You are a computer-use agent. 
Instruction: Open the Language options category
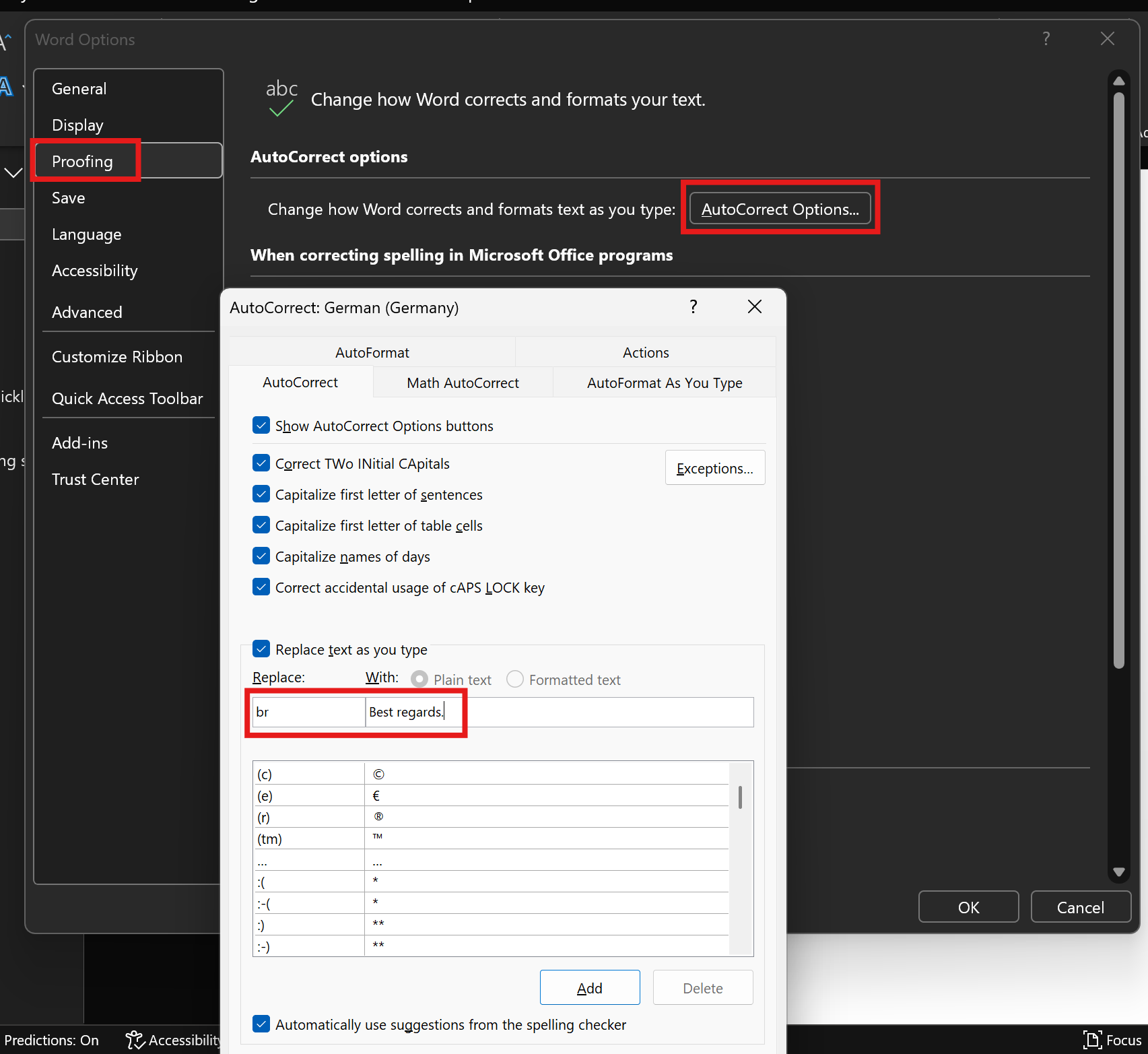pyautogui.click(x=128, y=234)
